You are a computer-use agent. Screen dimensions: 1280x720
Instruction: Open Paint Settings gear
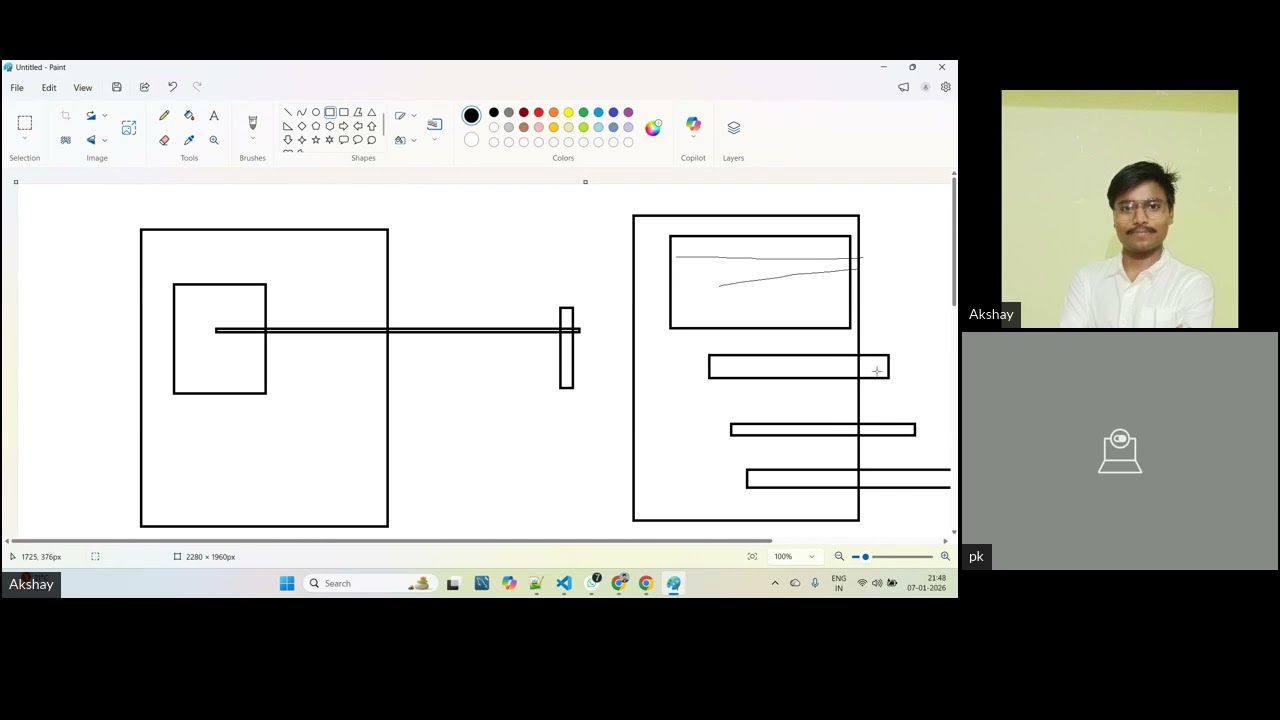tap(946, 88)
